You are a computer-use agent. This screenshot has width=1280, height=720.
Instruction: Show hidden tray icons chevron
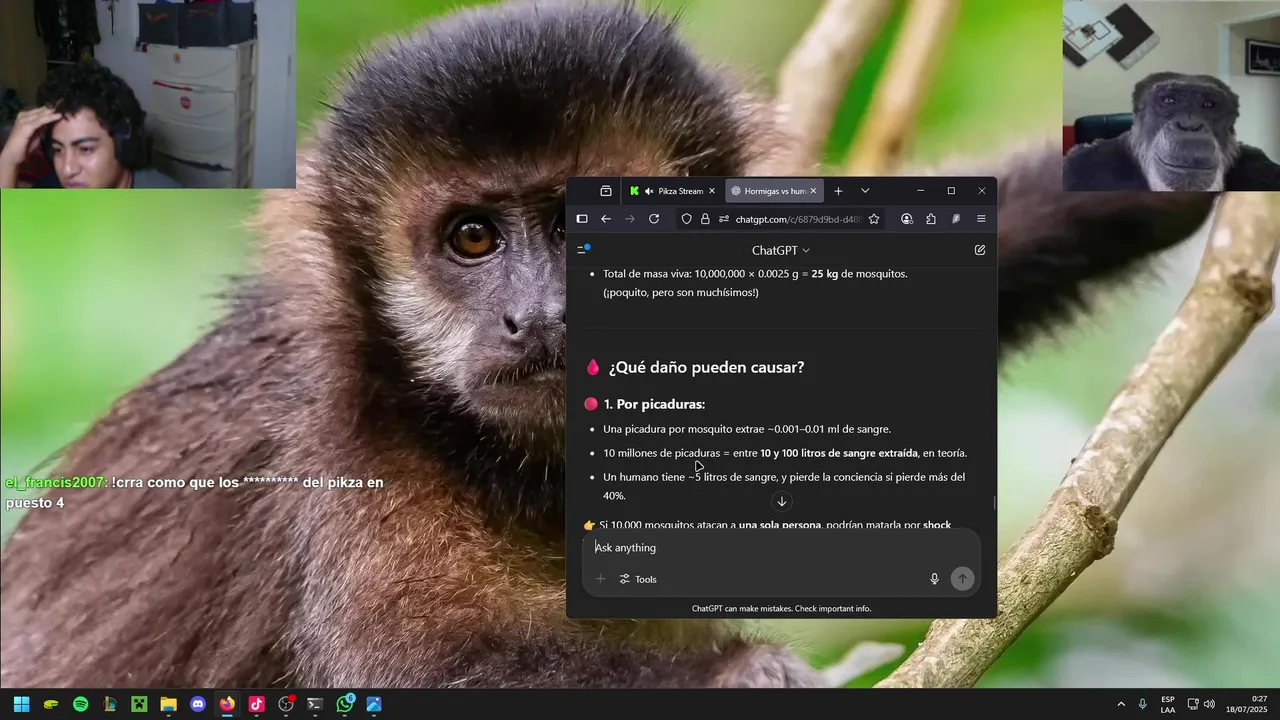coord(1121,704)
